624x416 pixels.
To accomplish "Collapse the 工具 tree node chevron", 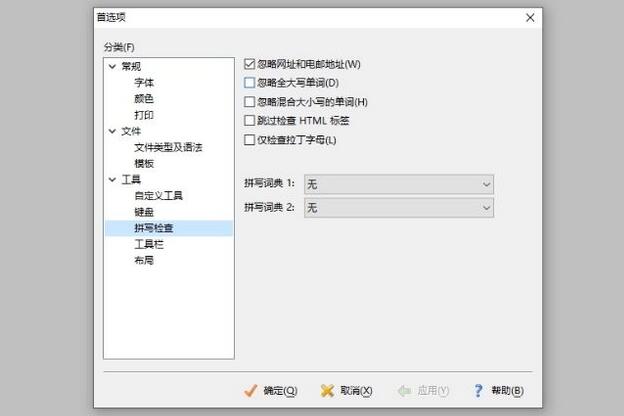I will (112, 180).
